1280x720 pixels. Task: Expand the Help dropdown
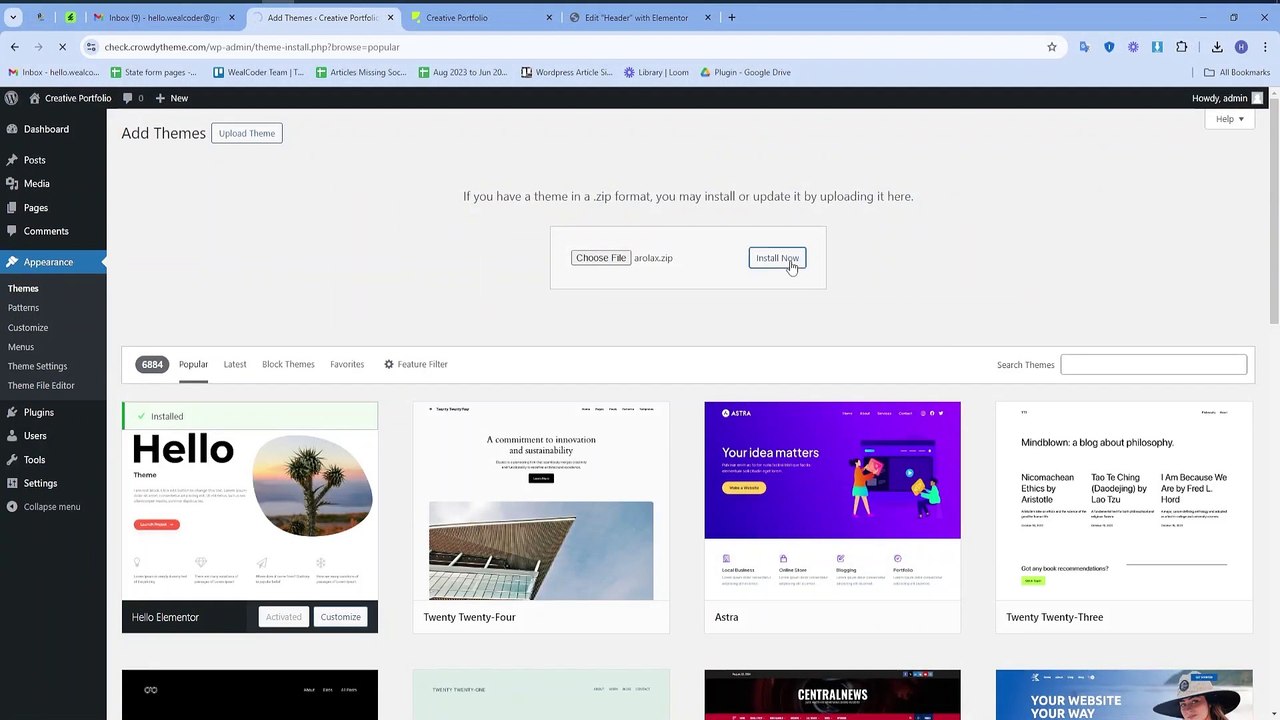1229,119
